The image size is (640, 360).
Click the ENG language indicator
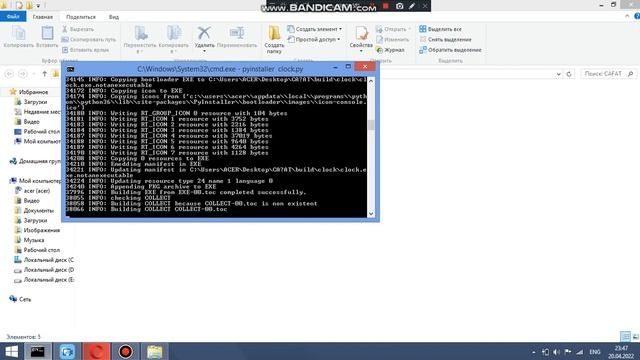point(595,352)
